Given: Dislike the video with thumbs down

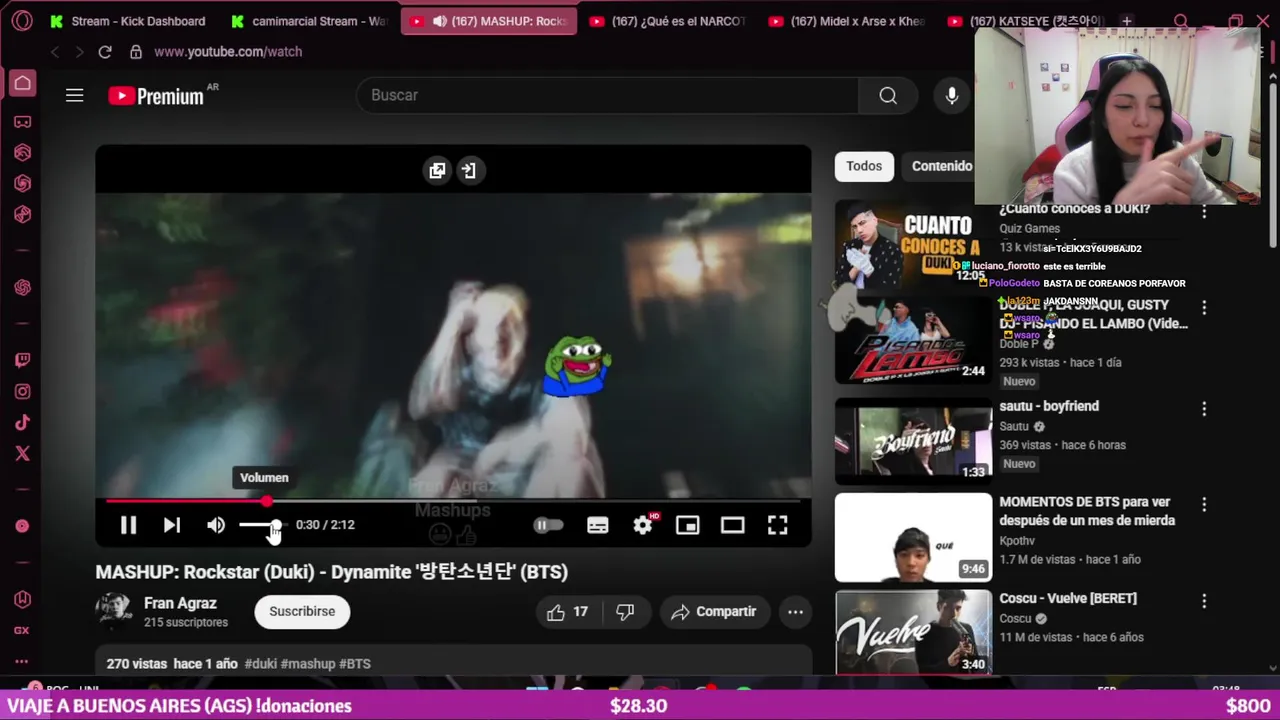Looking at the screenshot, I should click(x=626, y=612).
